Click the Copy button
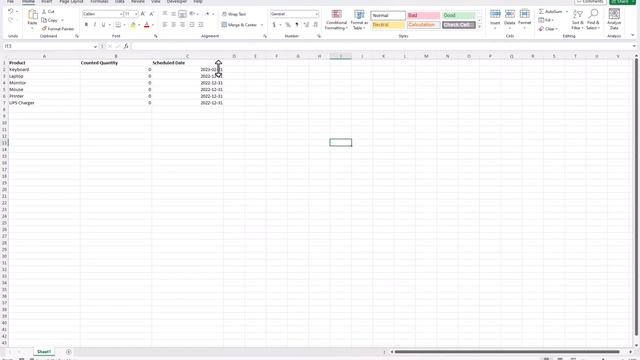Viewport: 640px width, 360px height. 50,20
